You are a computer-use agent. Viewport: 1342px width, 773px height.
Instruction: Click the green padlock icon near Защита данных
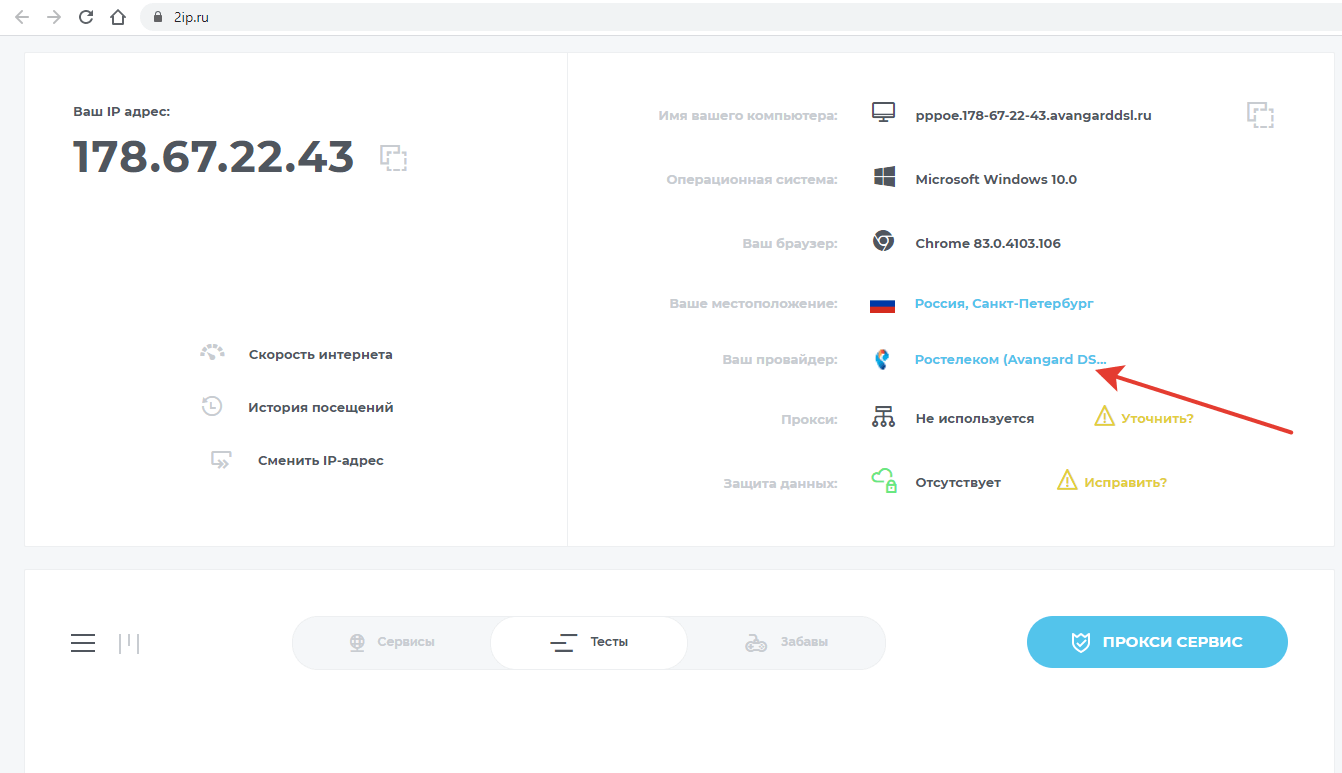(x=884, y=481)
